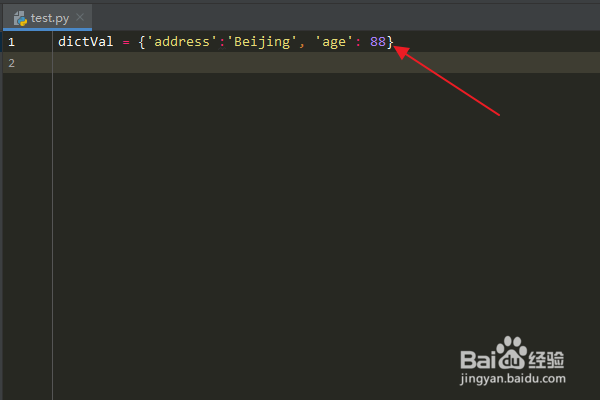Click line number 2 in gutter
The image size is (600, 400).
tap(11, 63)
